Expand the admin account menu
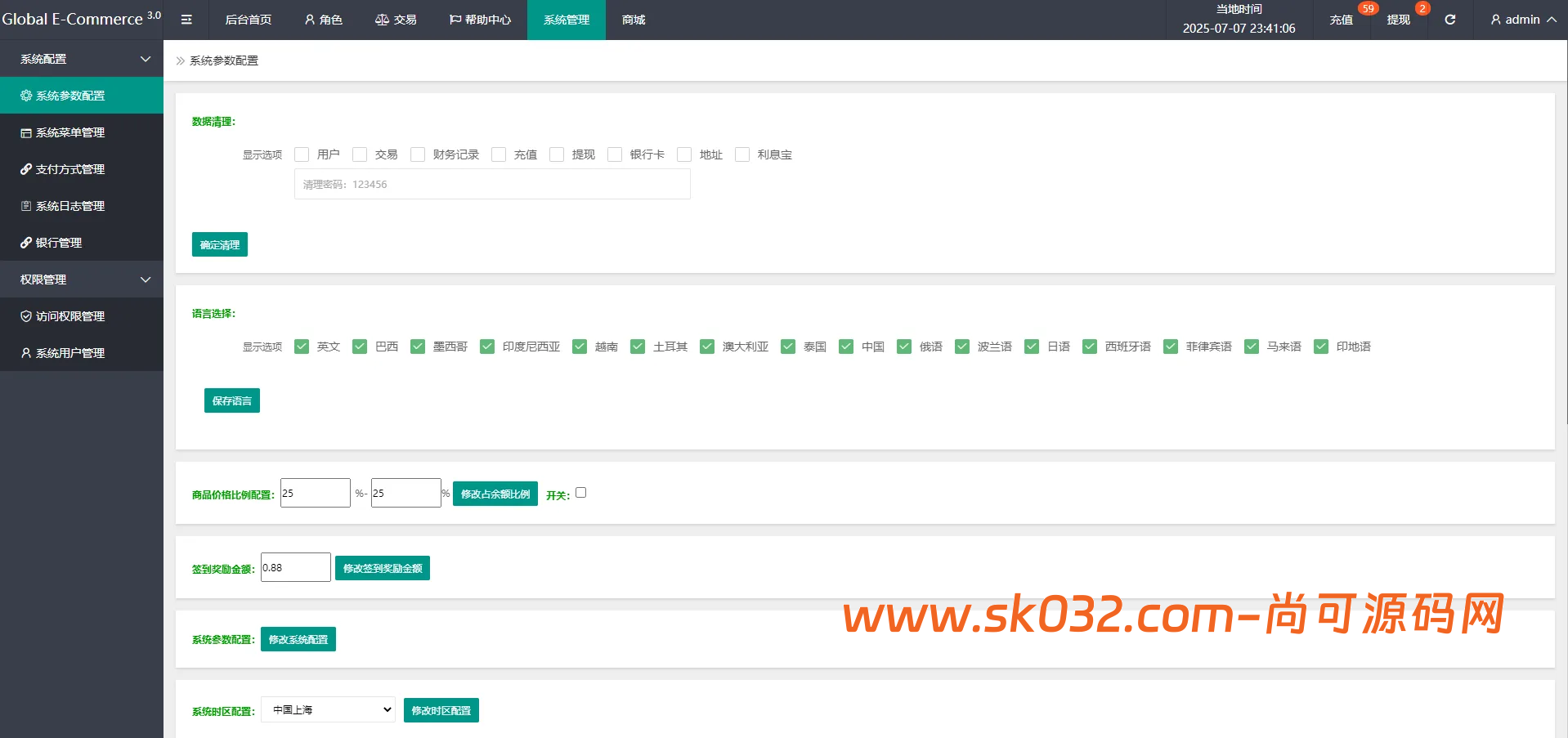This screenshot has width=1568, height=738. click(x=1522, y=20)
